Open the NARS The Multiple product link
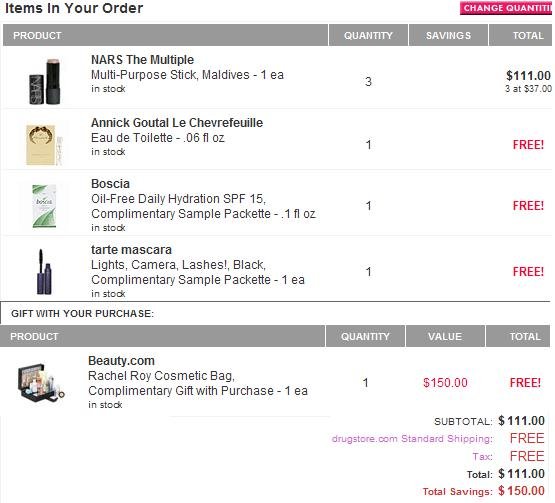Screen dimensions: 555x503 142,59
